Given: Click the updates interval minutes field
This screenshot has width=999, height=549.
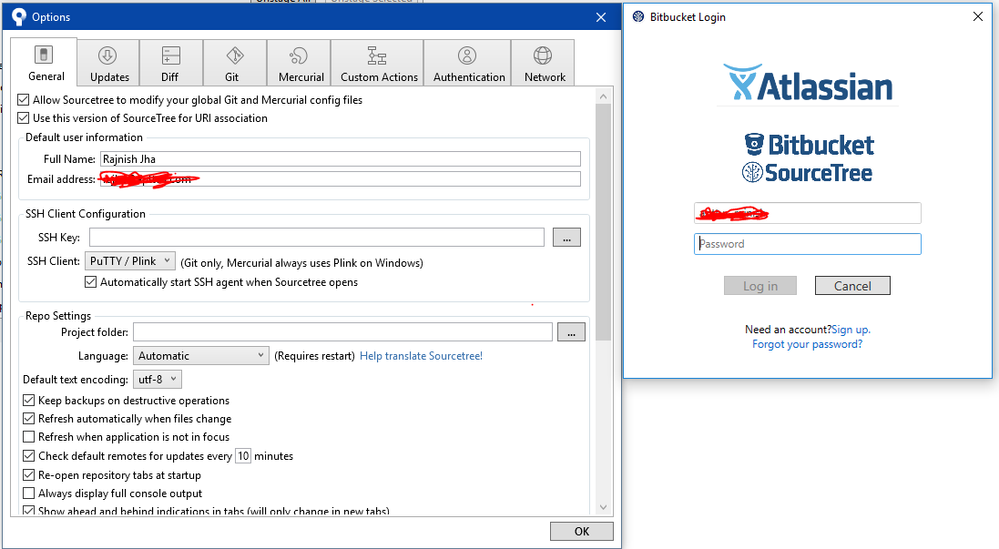Looking at the screenshot, I should click(x=243, y=456).
